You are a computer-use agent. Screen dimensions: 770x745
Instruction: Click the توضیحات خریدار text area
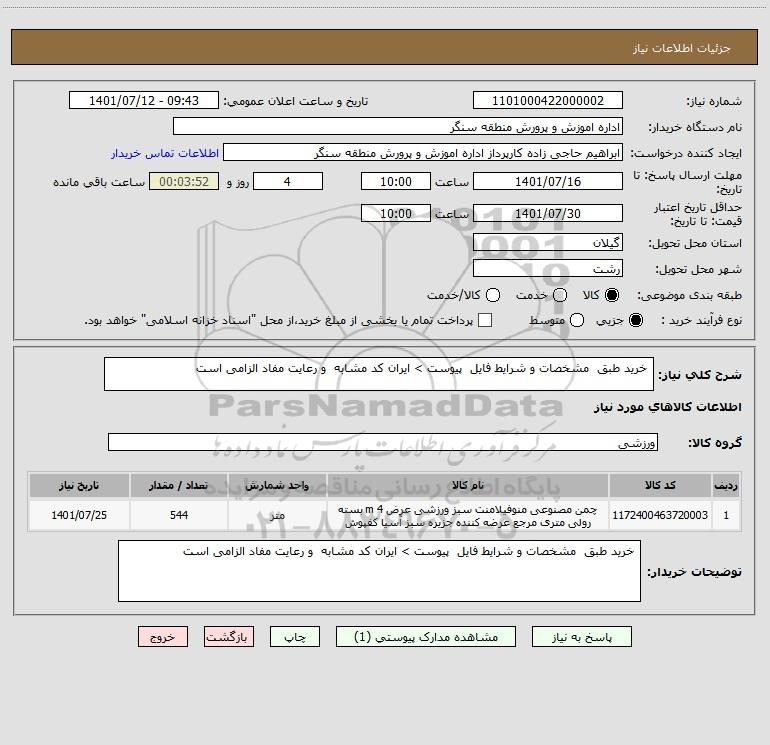pos(379,571)
